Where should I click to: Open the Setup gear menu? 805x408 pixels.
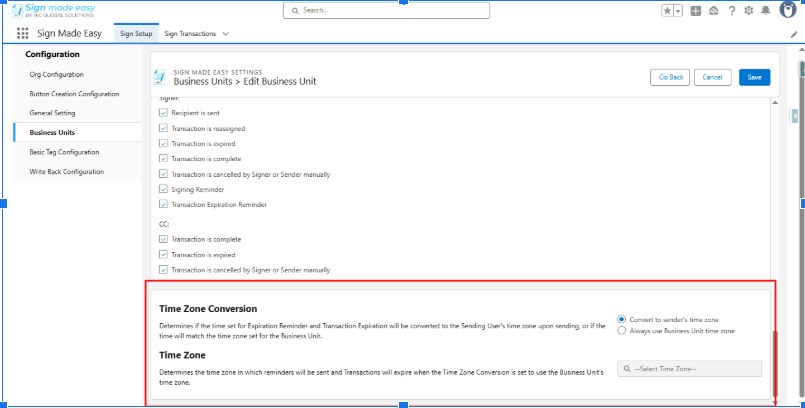click(748, 11)
